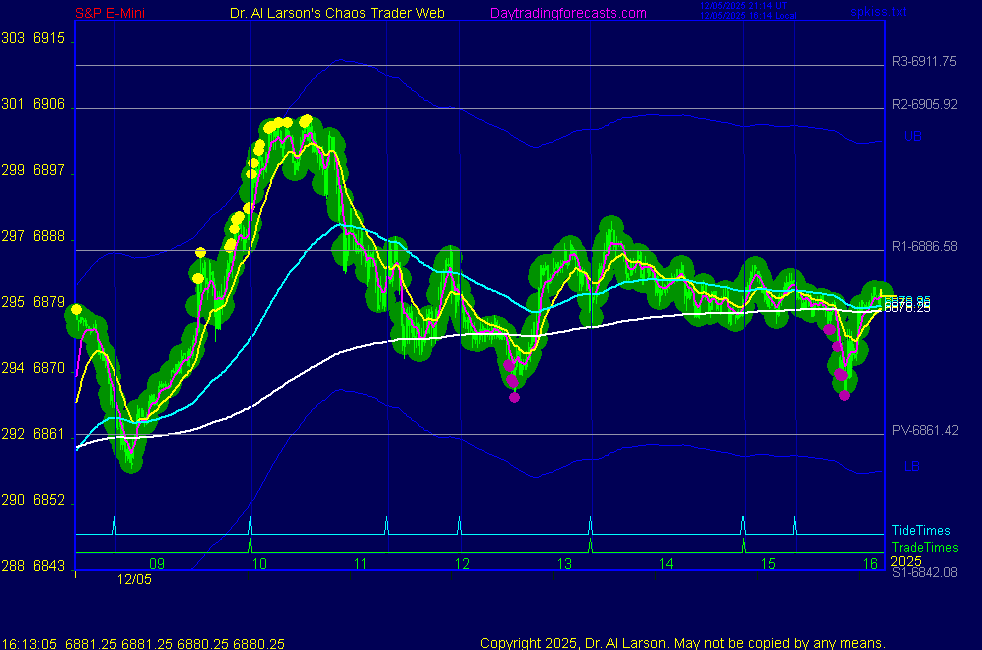Select the S&P E-Mini chart label
Image resolution: width=982 pixels, height=650 pixels.
click(109, 14)
